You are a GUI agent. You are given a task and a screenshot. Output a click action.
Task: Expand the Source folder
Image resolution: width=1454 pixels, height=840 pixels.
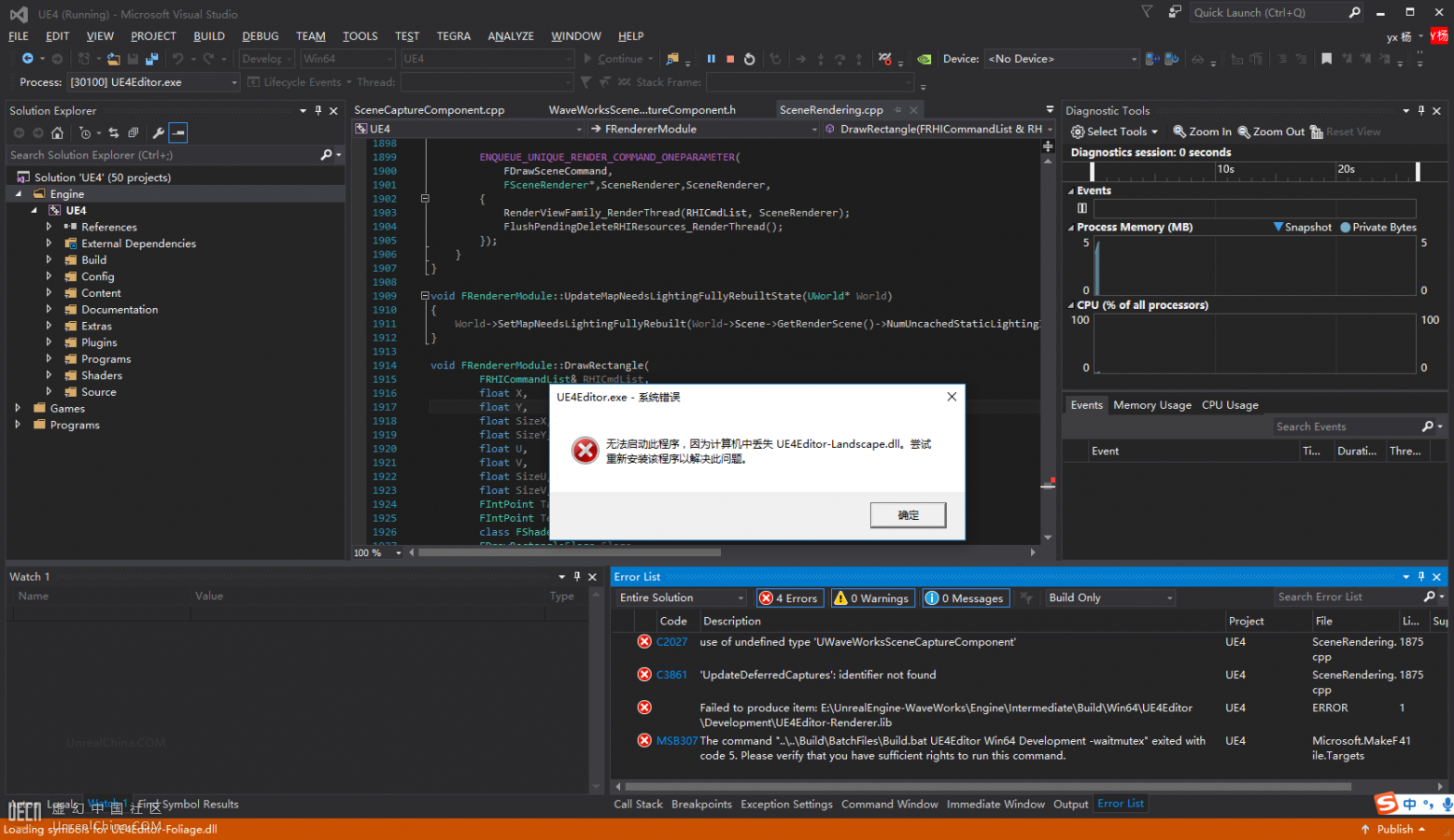[x=49, y=392]
